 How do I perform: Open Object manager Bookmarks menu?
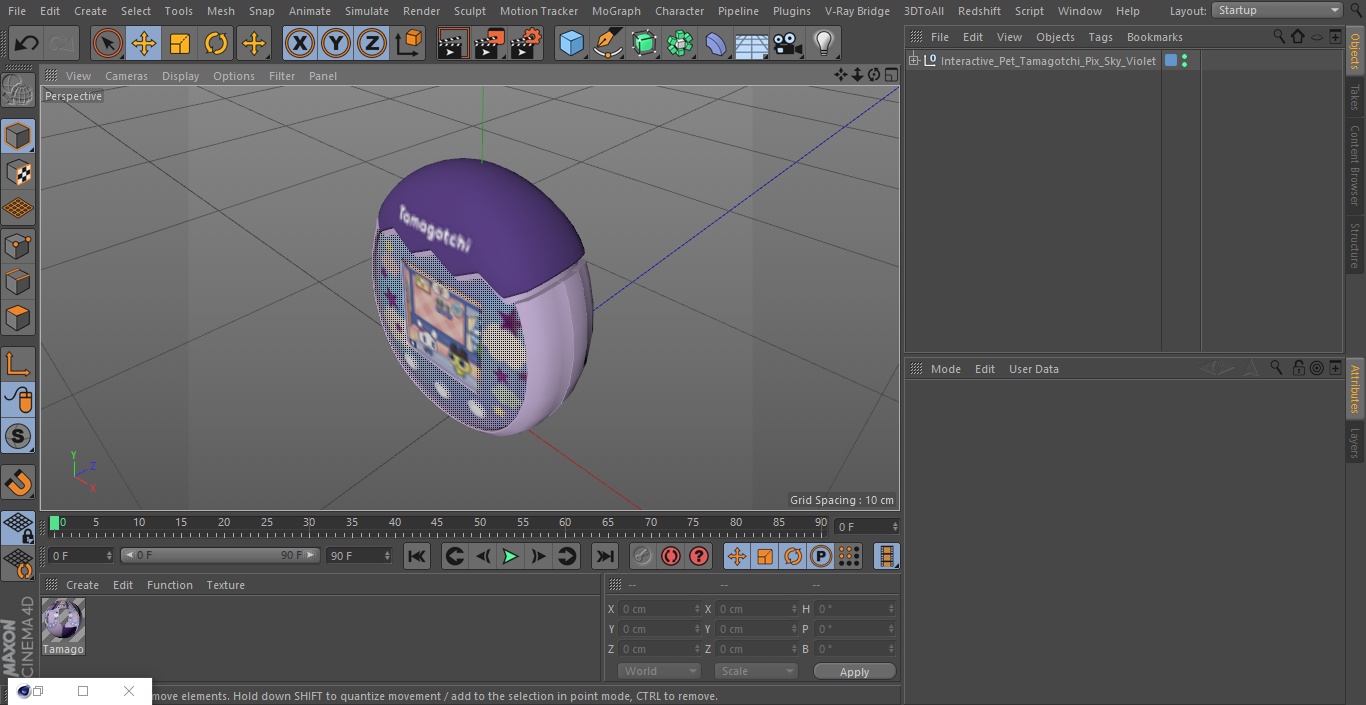[1154, 37]
